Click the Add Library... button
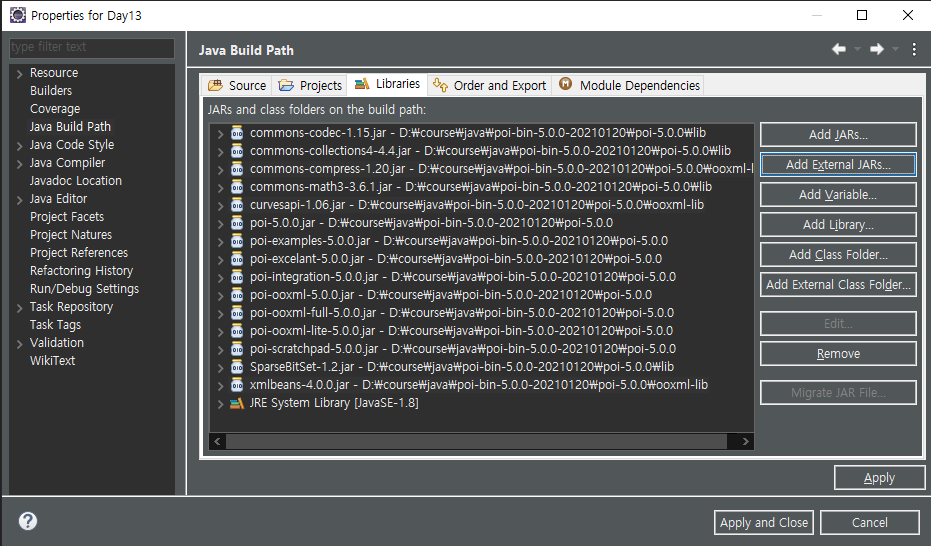The width and height of the screenshot is (931, 546). pyautogui.click(x=838, y=224)
